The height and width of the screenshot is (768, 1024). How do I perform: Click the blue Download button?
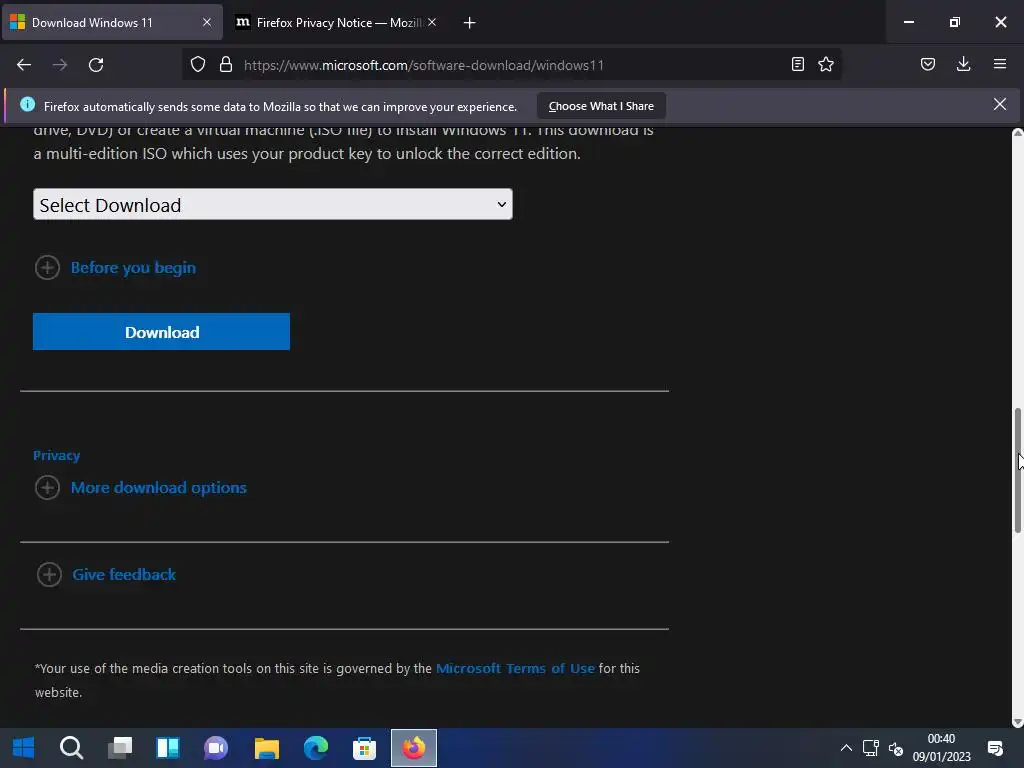click(161, 332)
